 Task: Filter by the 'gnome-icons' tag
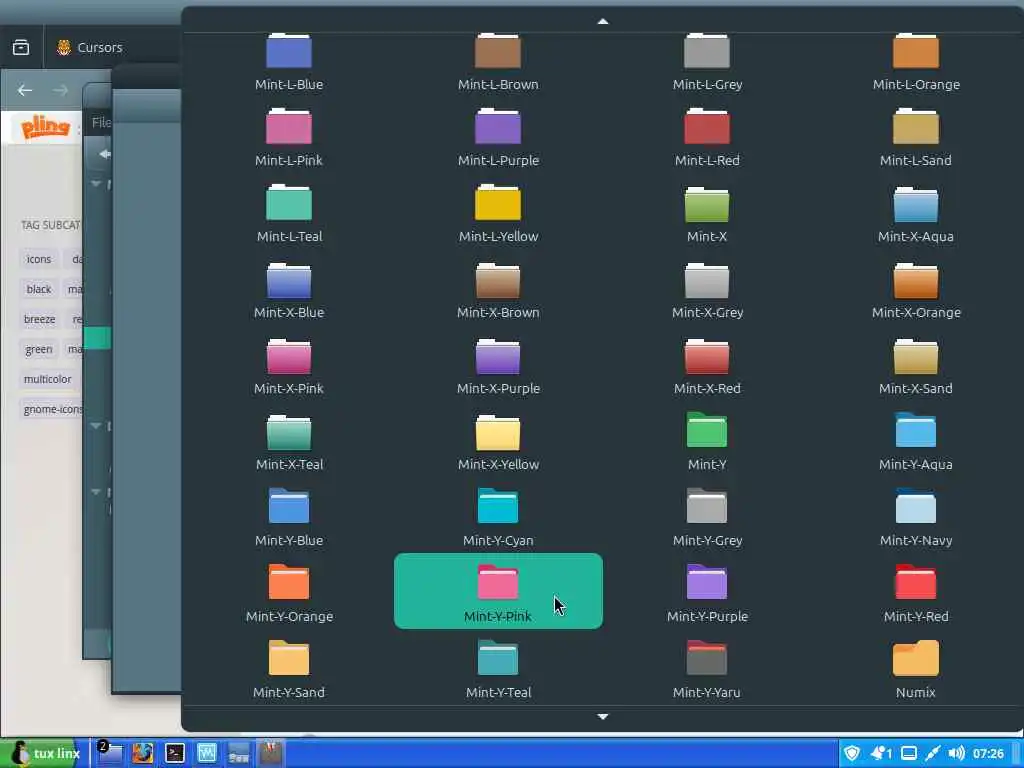pyautogui.click(x=52, y=409)
